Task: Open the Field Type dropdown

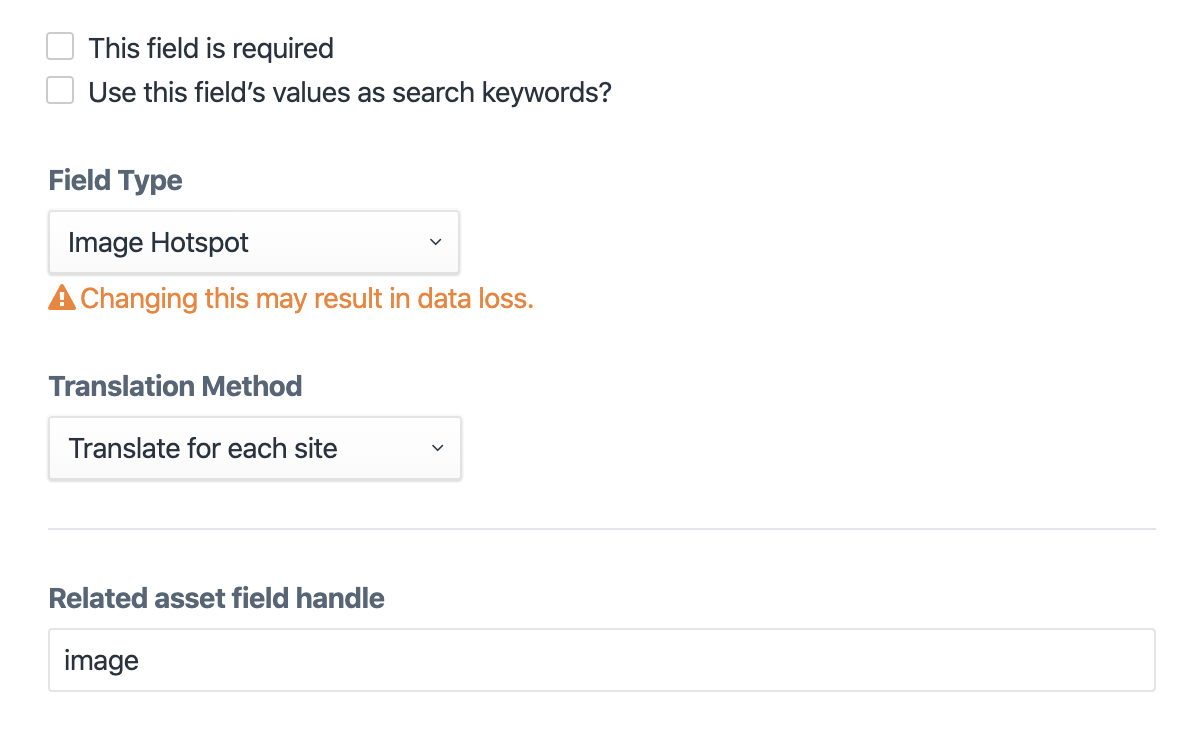Action: coord(253,242)
